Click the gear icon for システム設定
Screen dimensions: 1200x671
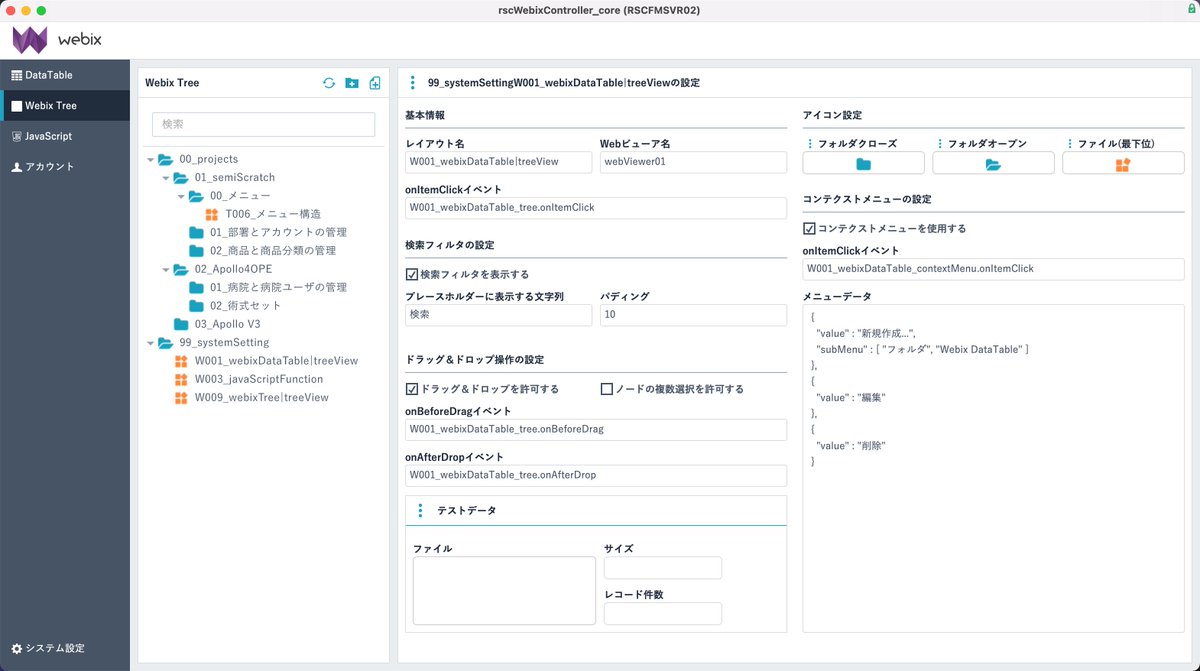17,648
